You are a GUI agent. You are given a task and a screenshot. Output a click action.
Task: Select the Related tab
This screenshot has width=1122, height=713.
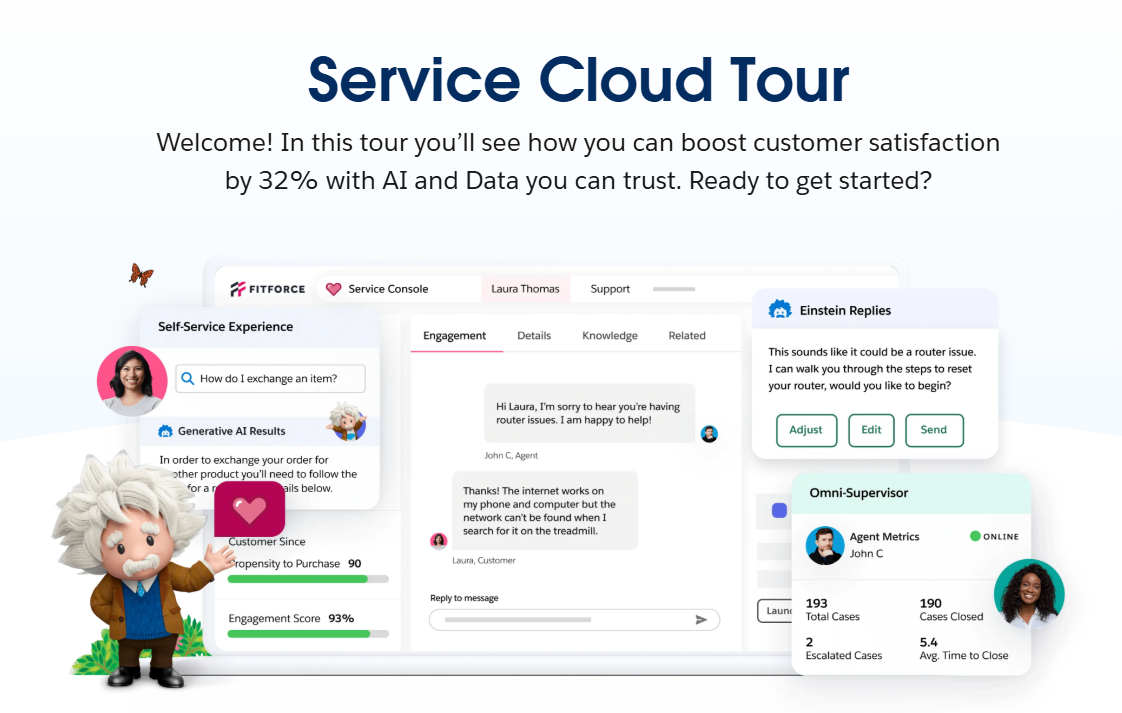(x=687, y=336)
